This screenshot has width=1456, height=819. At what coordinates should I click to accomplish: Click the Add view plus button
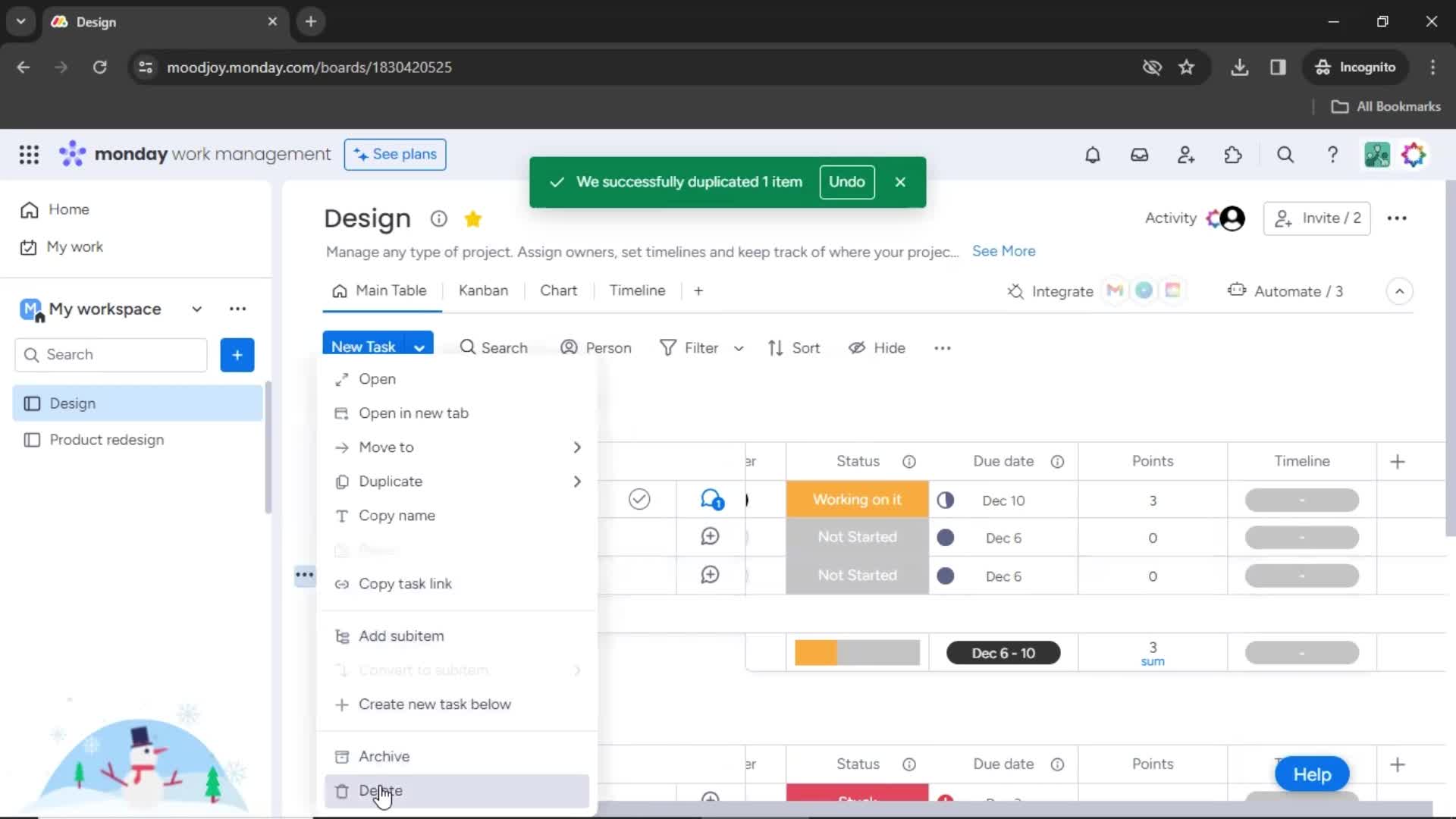(x=697, y=291)
